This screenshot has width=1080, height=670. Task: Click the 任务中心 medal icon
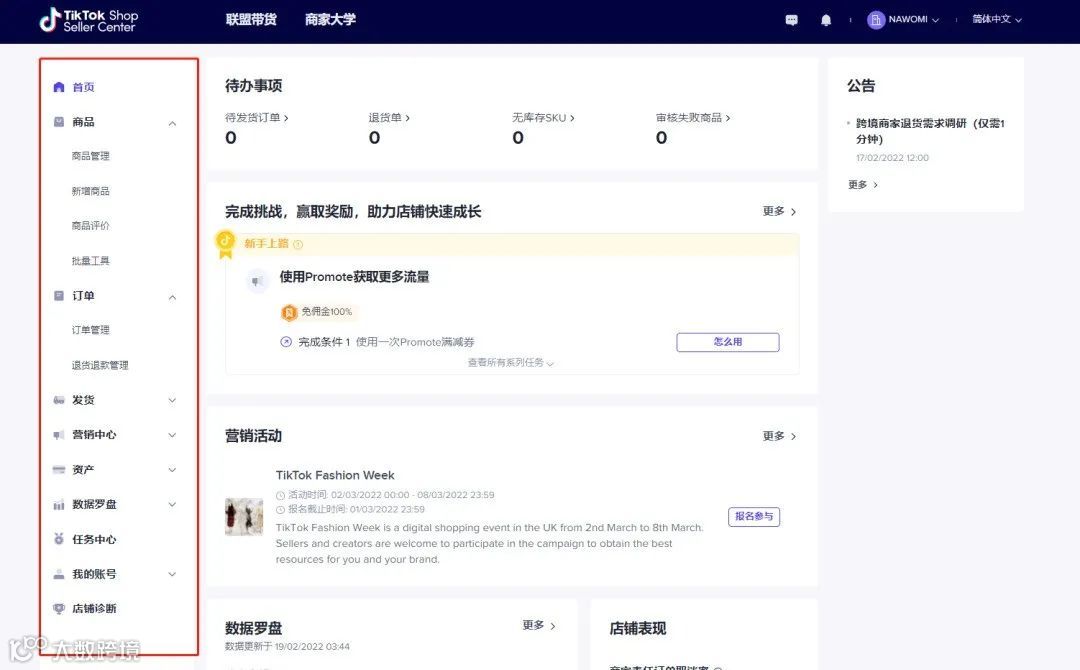59,539
